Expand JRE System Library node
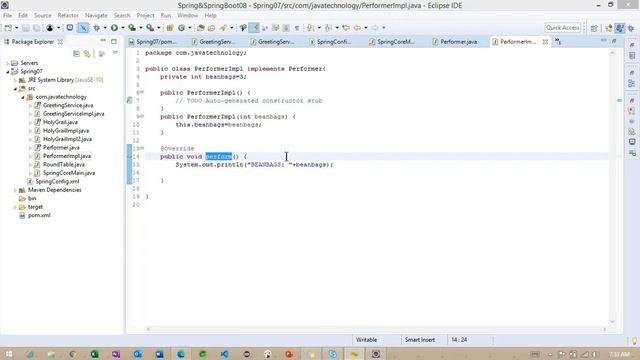This screenshot has width=640, height=360. tap(15, 80)
